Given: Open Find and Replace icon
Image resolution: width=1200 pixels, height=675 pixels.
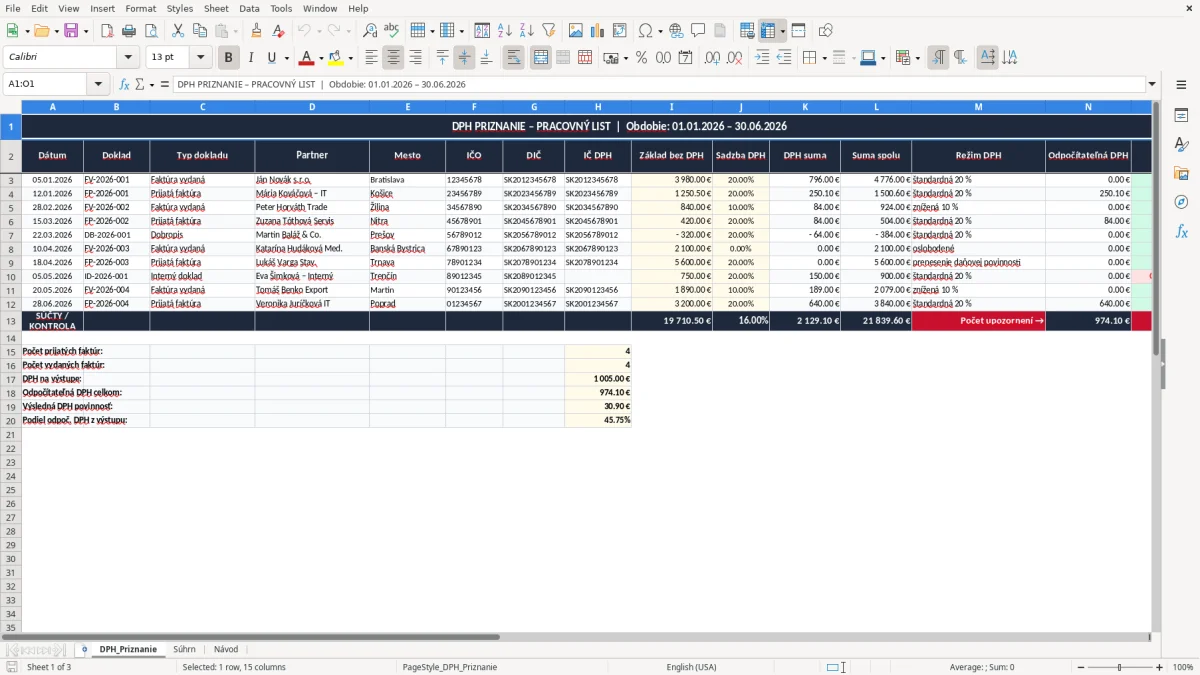Looking at the screenshot, I should (x=370, y=31).
